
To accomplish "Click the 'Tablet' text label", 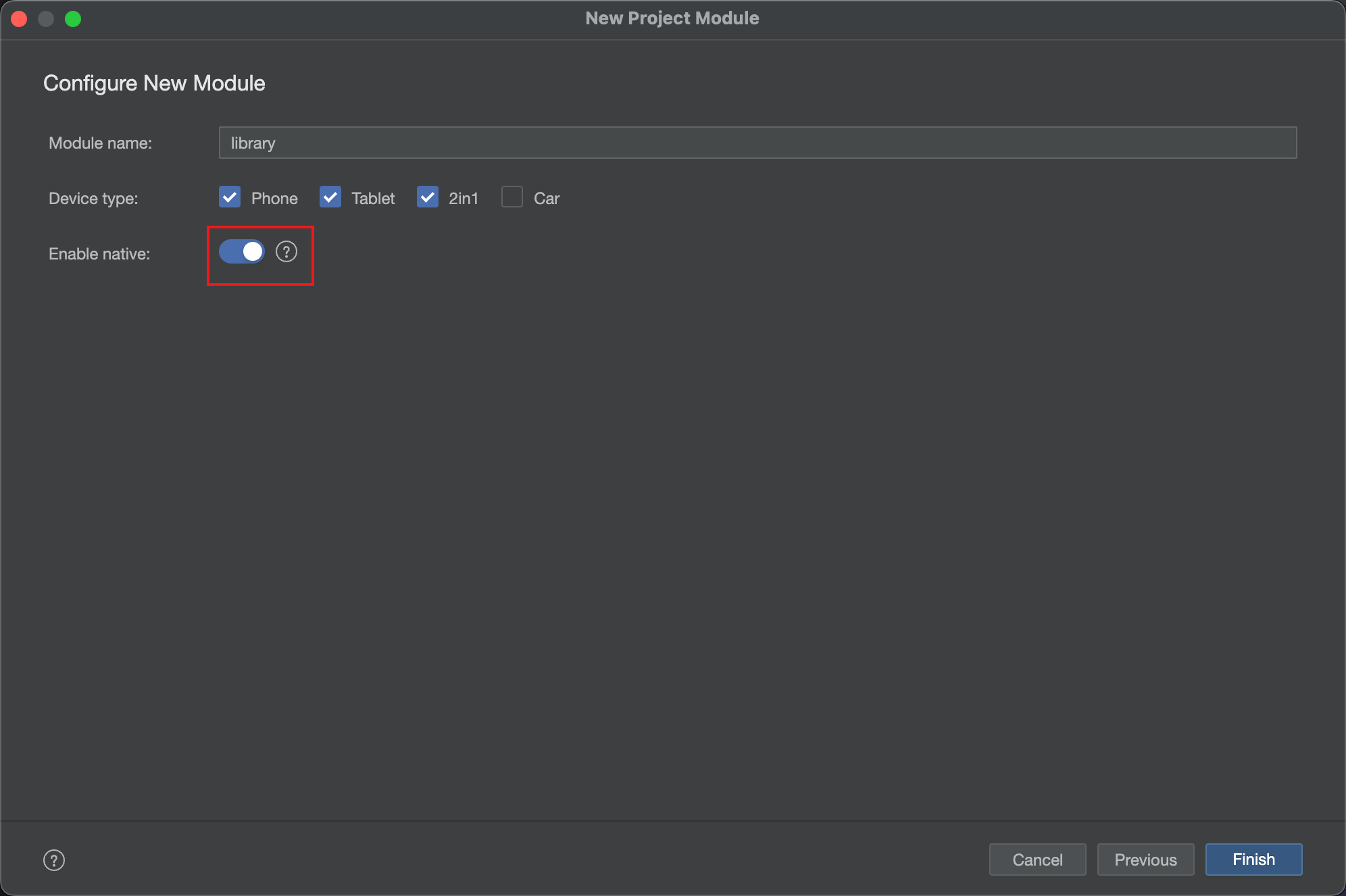I will click(373, 199).
